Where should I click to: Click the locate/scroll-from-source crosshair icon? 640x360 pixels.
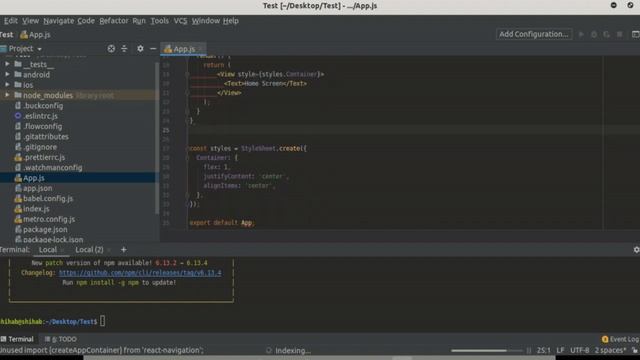(111, 49)
